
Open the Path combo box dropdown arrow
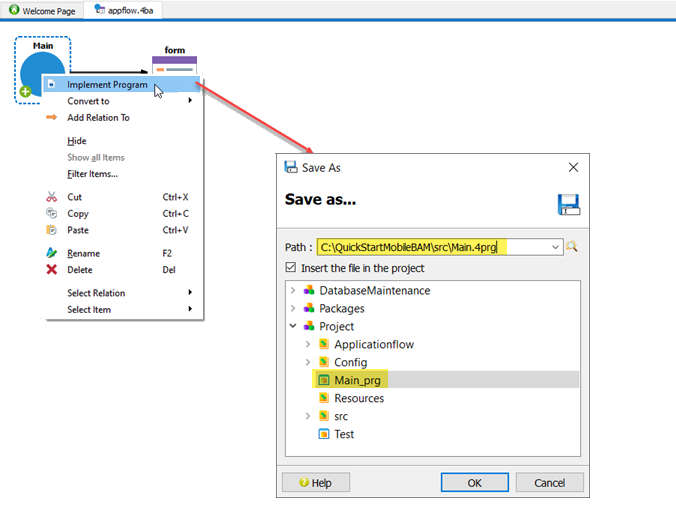click(x=555, y=247)
